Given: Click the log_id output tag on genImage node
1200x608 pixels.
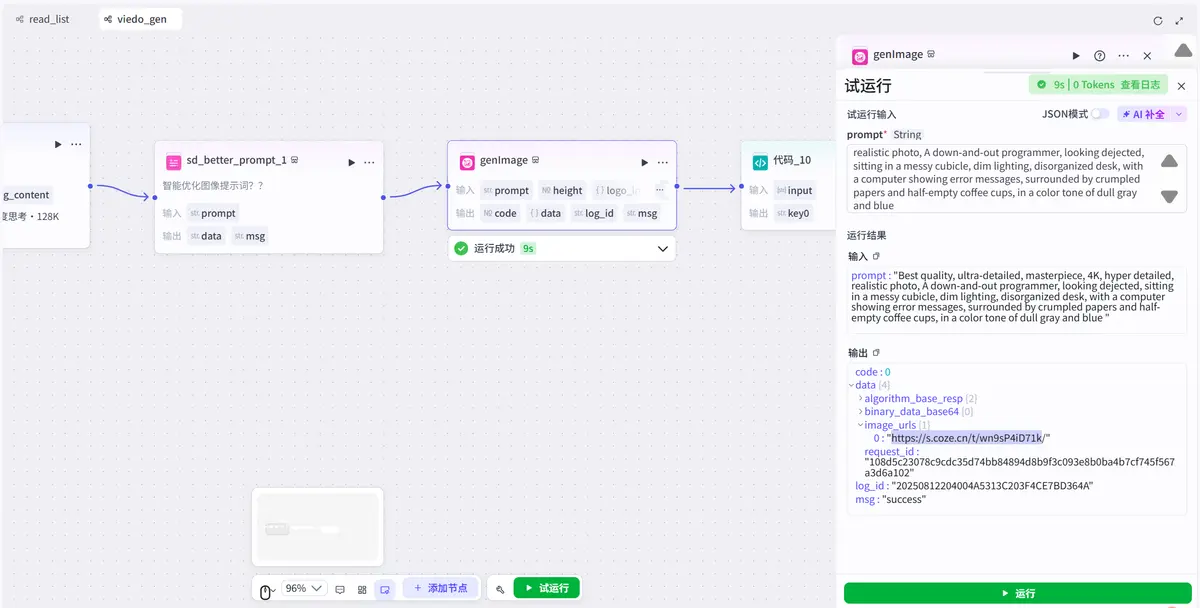Looking at the screenshot, I should tap(593, 213).
